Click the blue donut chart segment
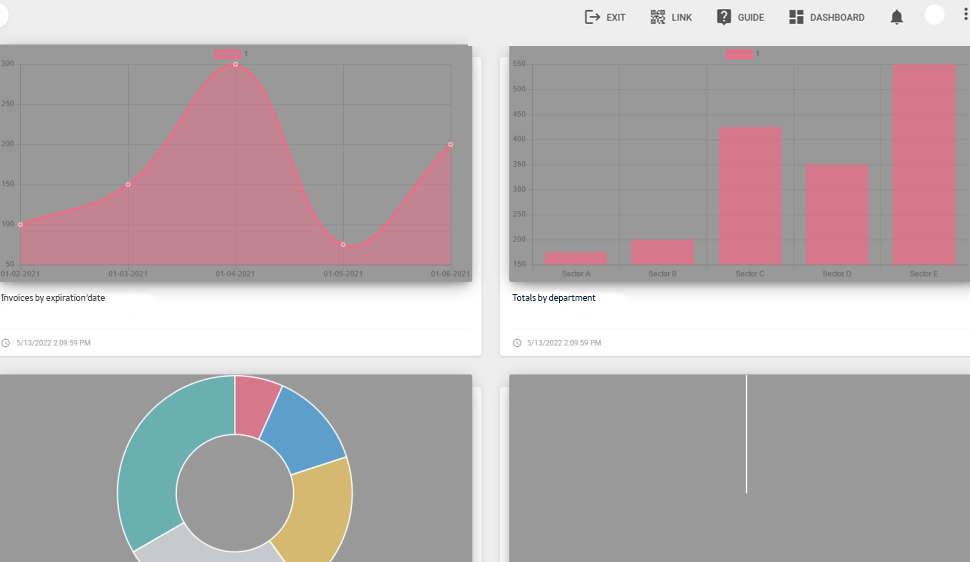The height and width of the screenshot is (562, 970). (304, 433)
